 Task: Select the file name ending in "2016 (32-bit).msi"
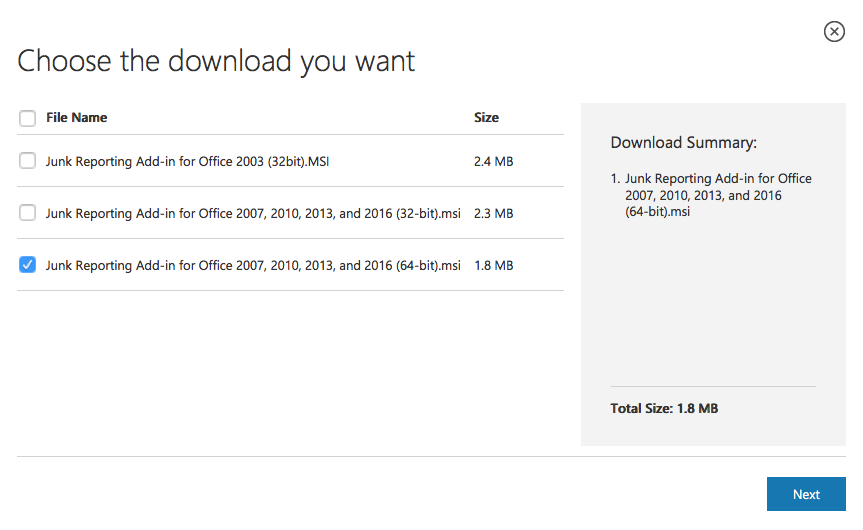pyautogui.click(x=253, y=214)
